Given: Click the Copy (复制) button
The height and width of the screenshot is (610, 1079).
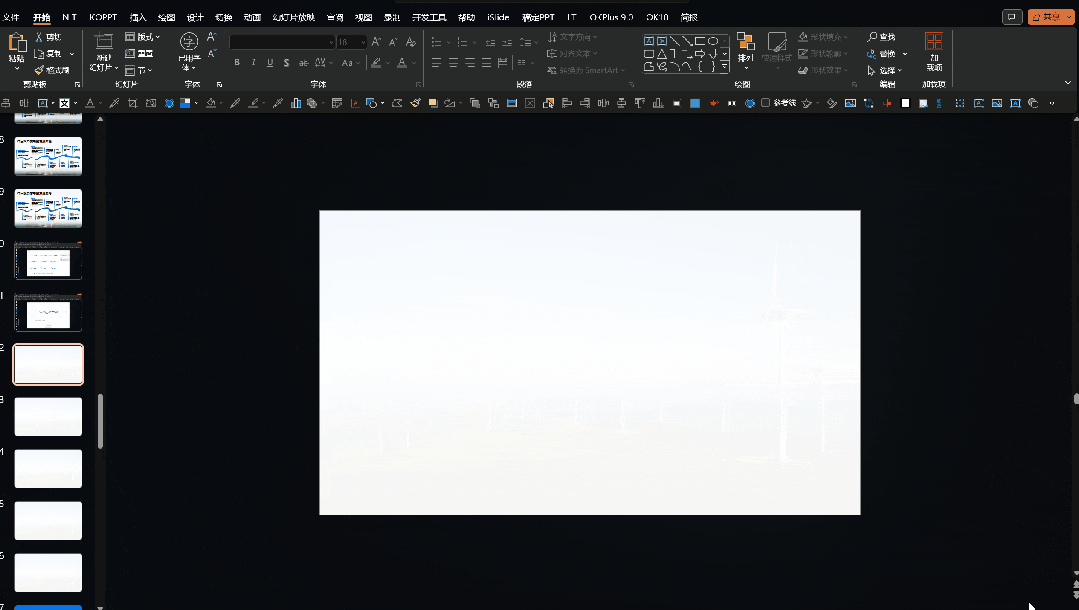Looking at the screenshot, I should point(48,53).
